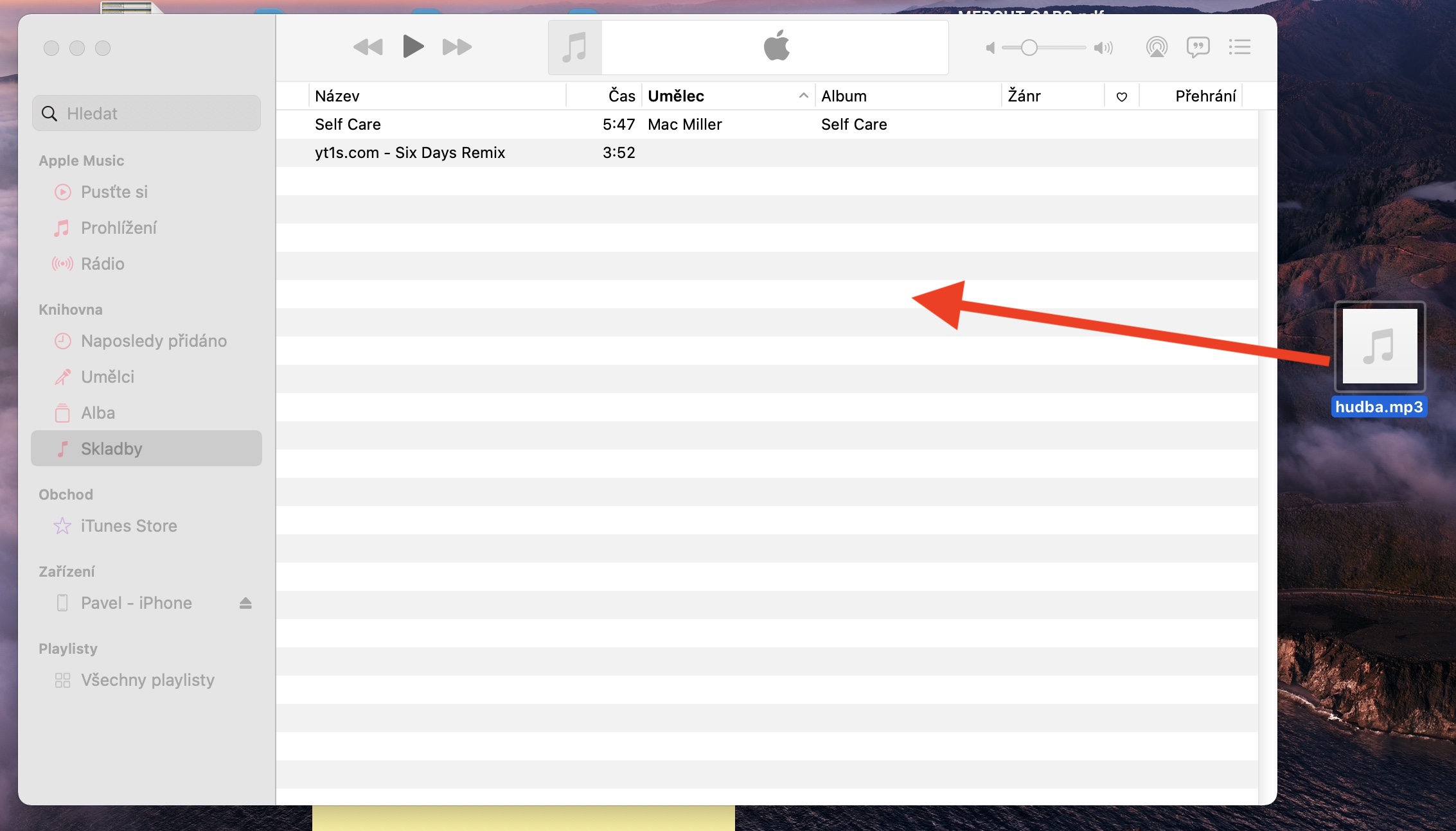Open Naposledy přidáno in sidebar
This screenshot has width=1456, height=831.
pyautogui.click(x=153, y=341)
